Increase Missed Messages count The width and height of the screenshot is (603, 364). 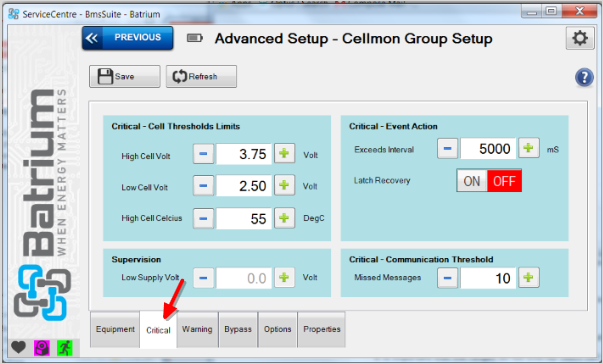click(528, 278)
